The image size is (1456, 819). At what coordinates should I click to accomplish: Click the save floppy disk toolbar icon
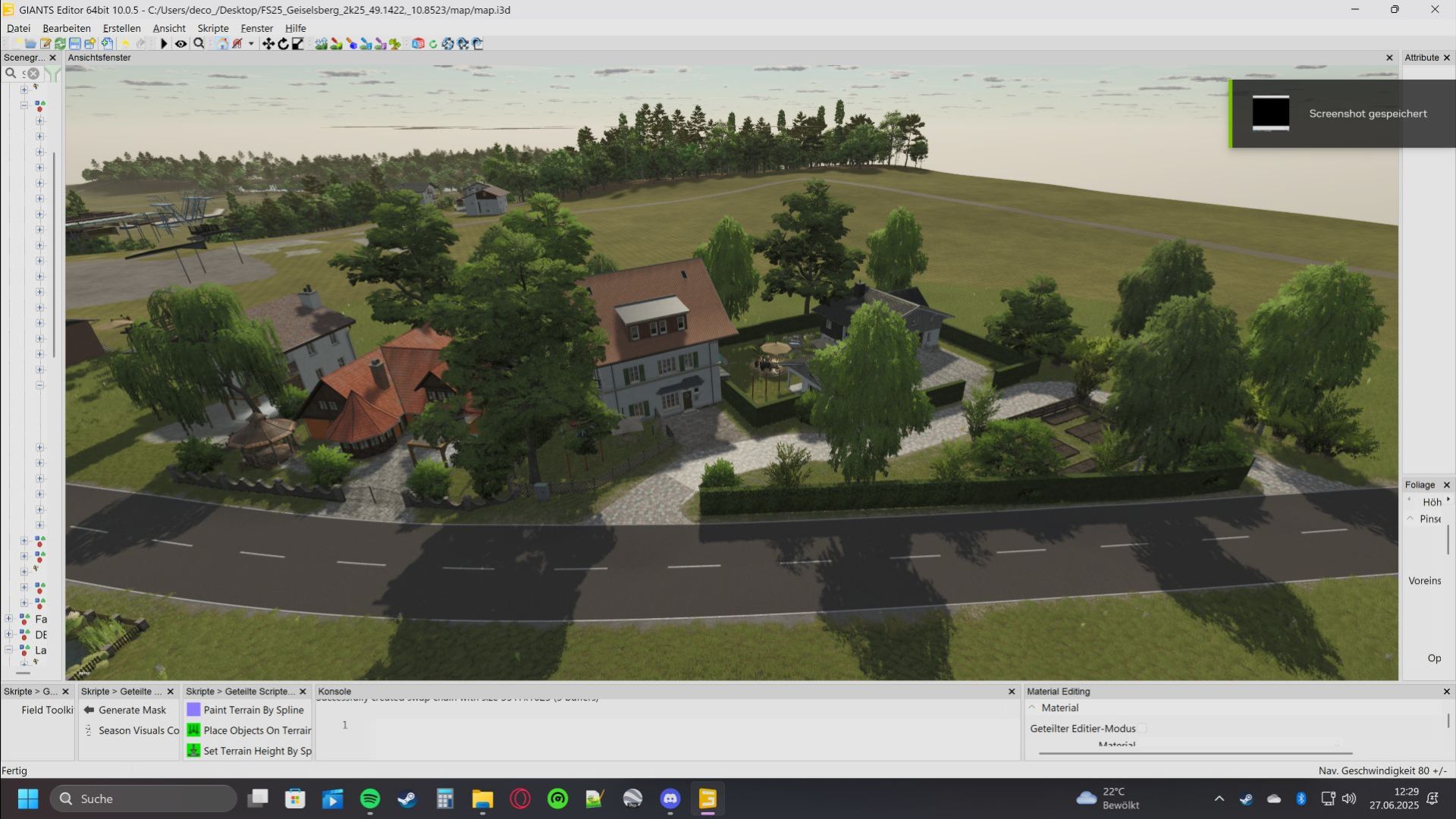(75, 44)
